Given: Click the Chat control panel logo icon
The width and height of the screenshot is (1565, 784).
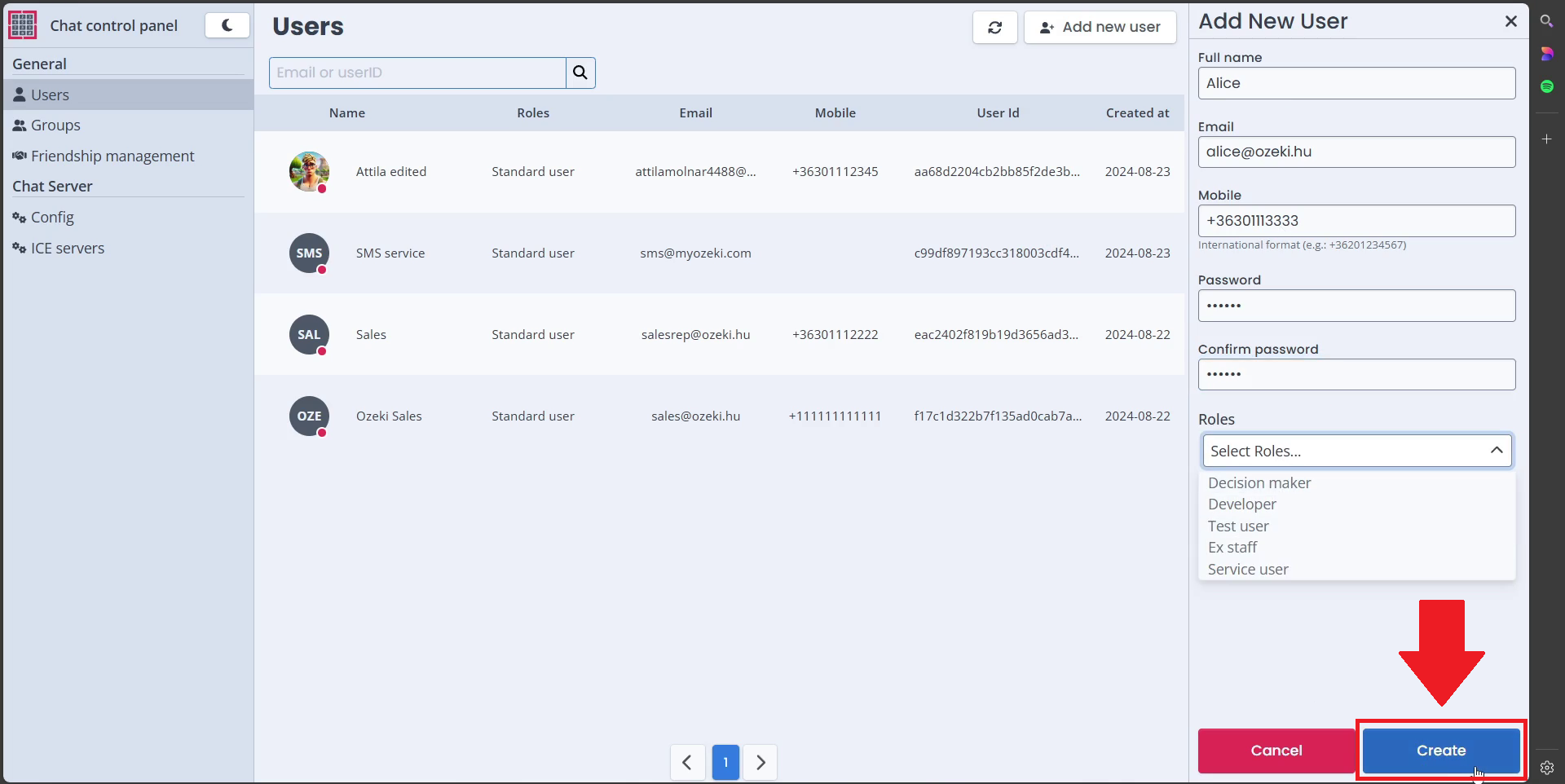Looking at the screenshot, I should click(x=23, y=25).
